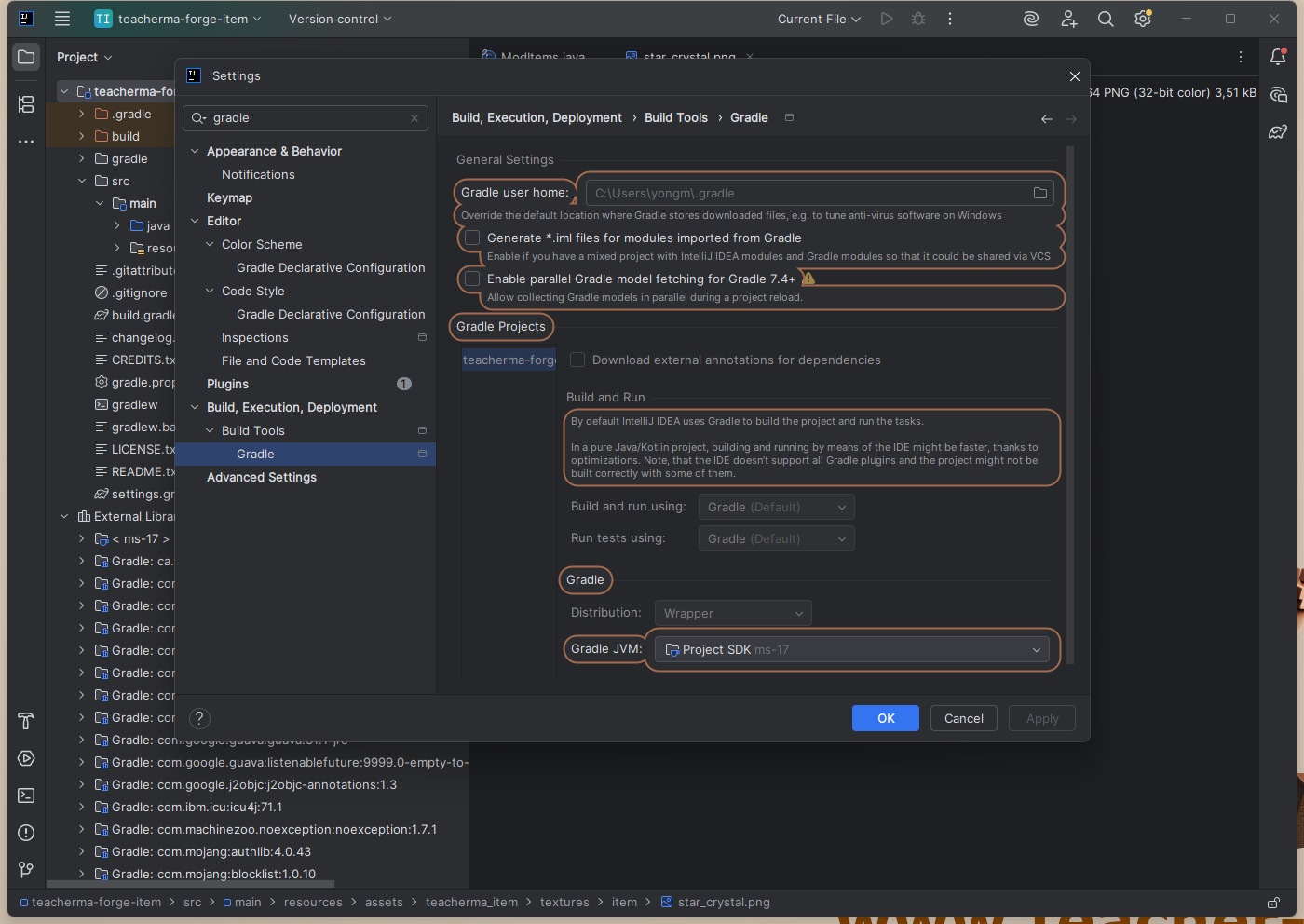Collapse the Color Scheme node
The height and width of the screenshot is (924, 1304).
coord(210,244)
